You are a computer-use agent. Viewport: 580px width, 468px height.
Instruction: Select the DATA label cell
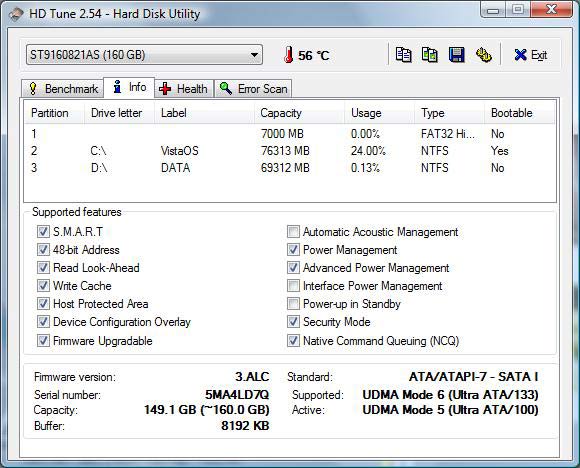[x=176, y=168]
